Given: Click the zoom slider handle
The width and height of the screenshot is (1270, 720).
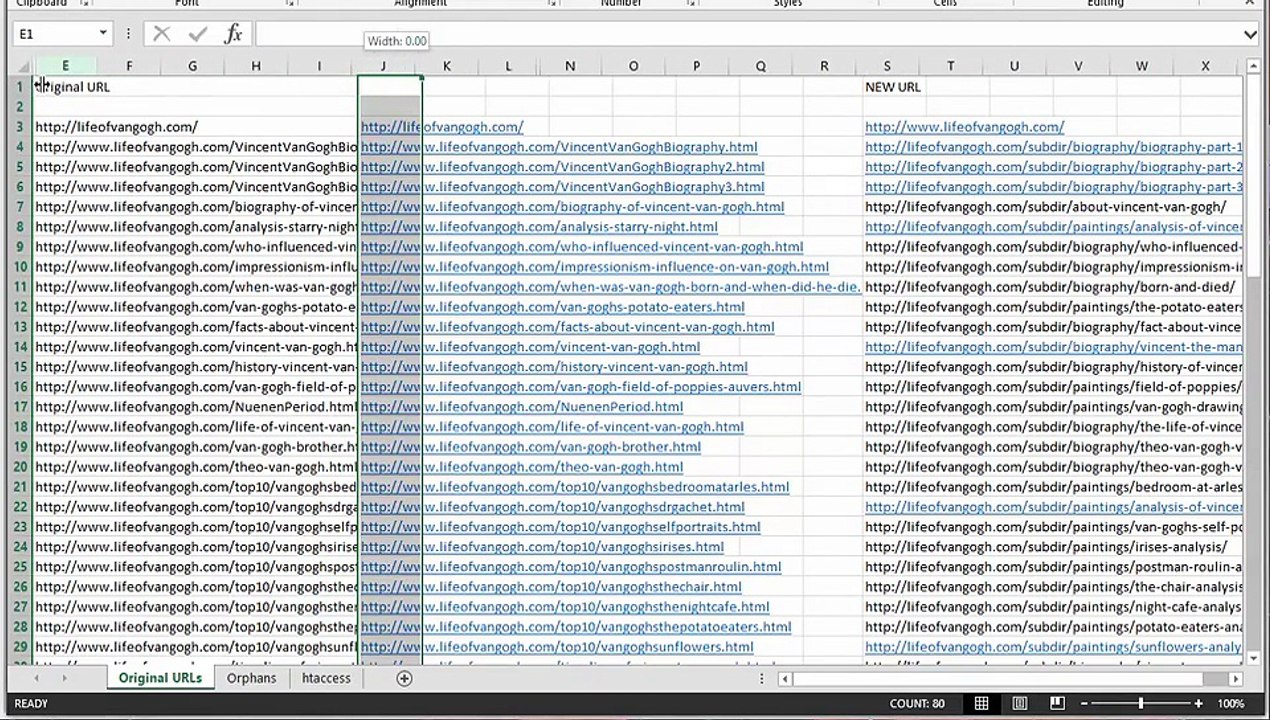Looking at the screenshot, I should (x=1140, y=704).
